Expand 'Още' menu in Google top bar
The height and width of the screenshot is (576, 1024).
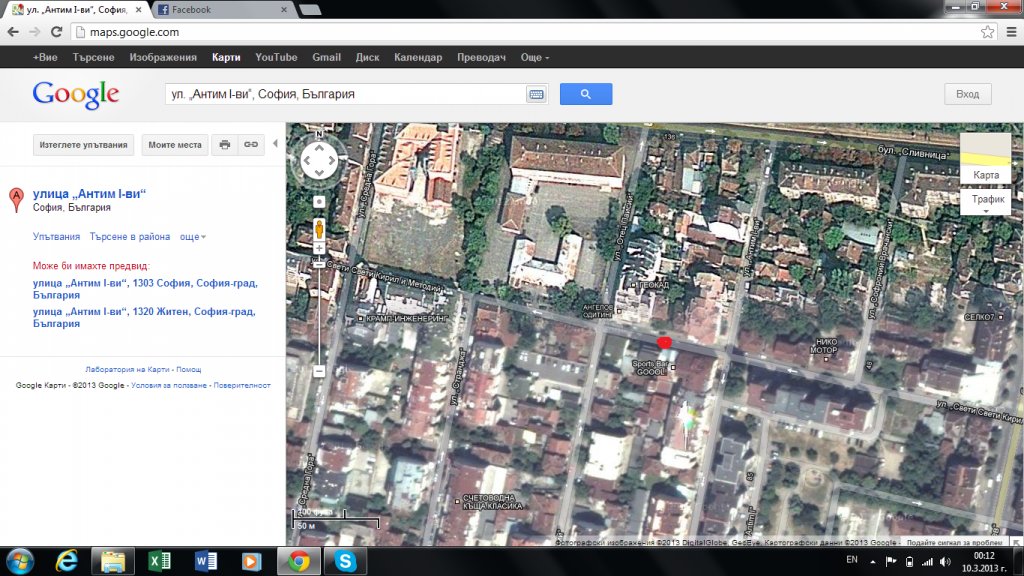pos(535,58)
